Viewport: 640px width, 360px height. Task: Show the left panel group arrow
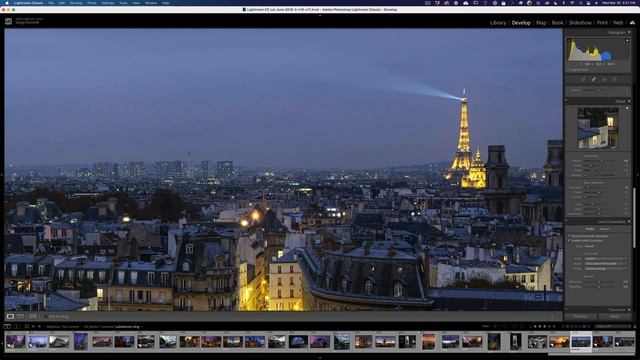(2, 175)
